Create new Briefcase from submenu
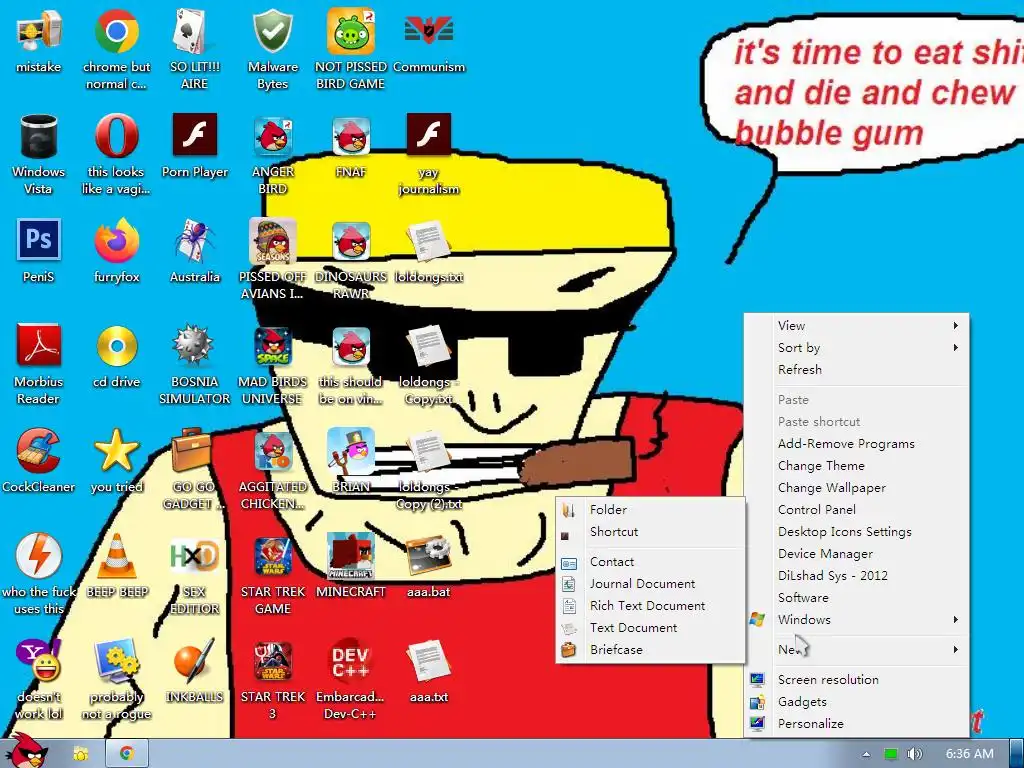 [650, 649]
